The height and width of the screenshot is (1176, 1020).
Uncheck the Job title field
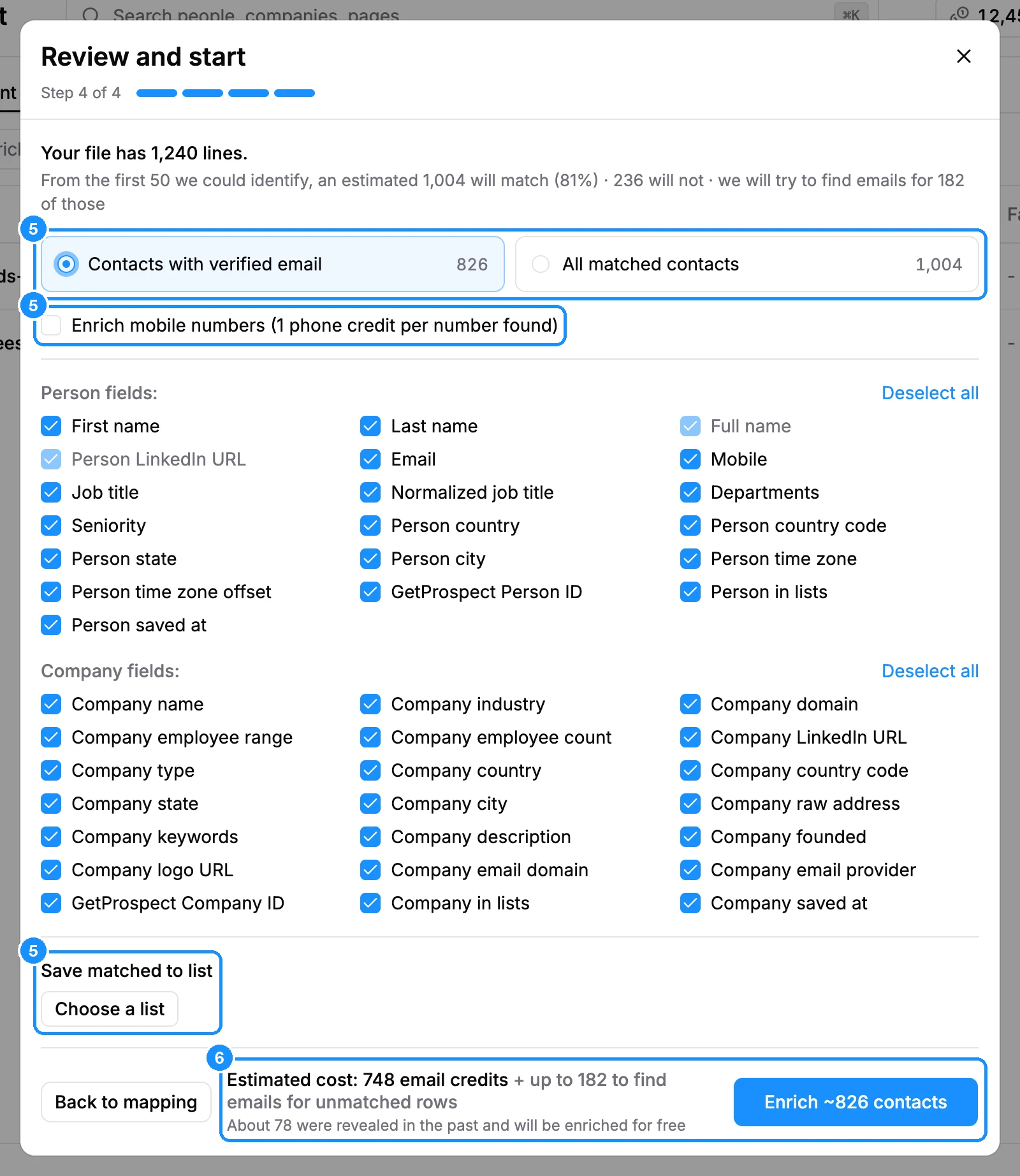[51, 492]
